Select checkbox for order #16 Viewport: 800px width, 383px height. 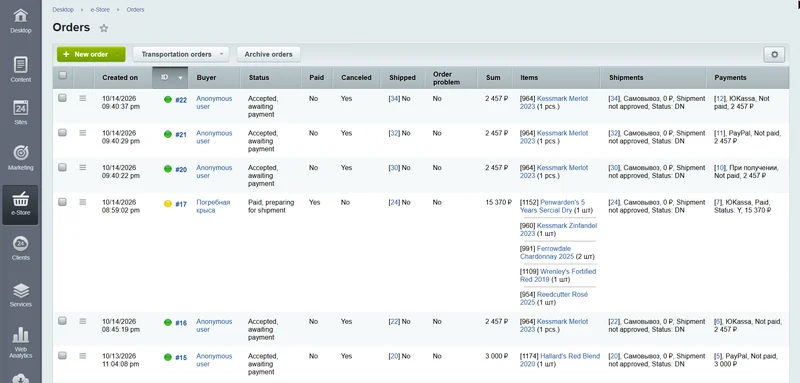pyautogui.click(x=62, y=321)
